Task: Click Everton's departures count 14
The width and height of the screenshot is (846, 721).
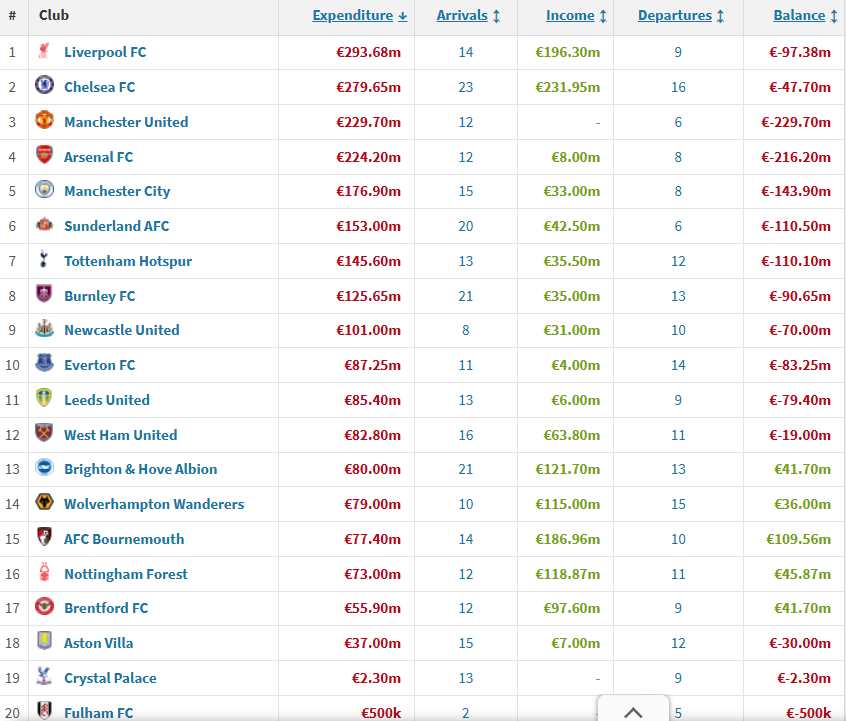Action: (x=678, y=365)
